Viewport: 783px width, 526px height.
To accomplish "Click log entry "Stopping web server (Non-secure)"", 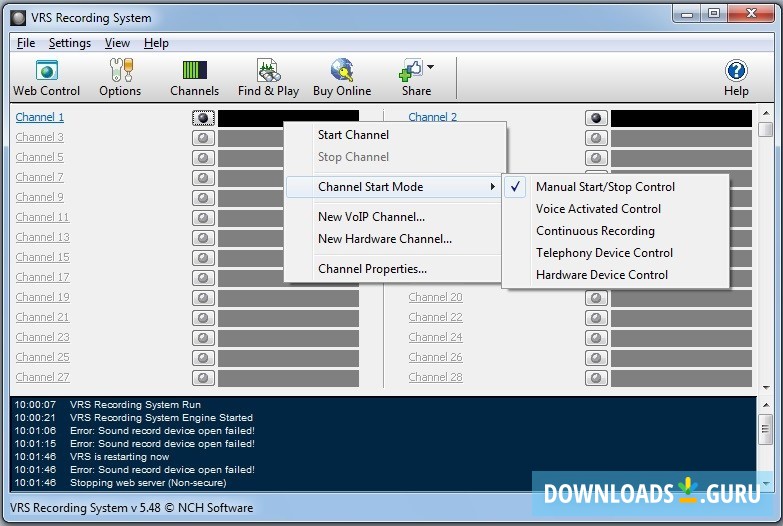I will (148, 483).
